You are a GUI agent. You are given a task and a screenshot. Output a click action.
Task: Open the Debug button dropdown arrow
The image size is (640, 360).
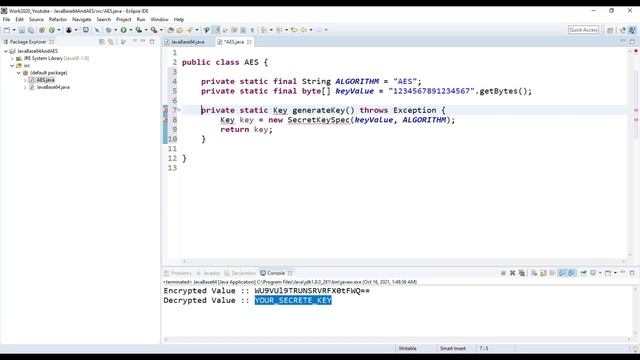(116, 30)
